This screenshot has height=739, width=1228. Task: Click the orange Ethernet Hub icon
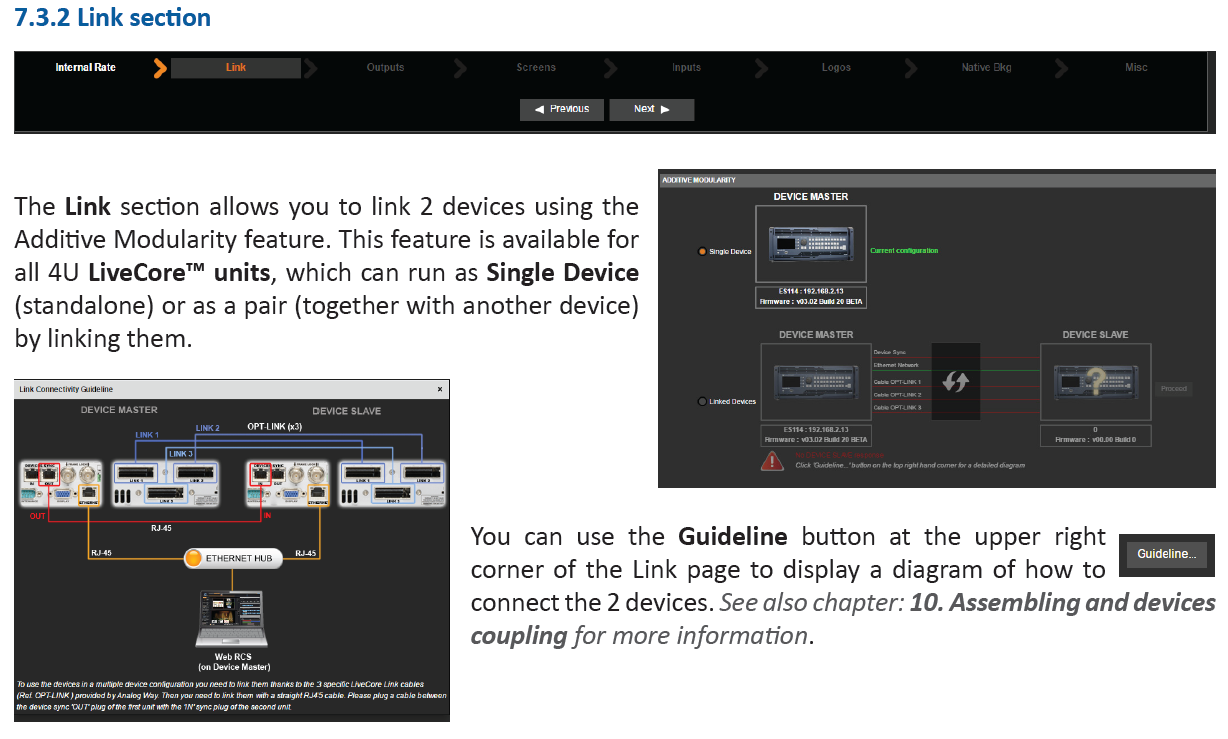[x=194, y=559]
